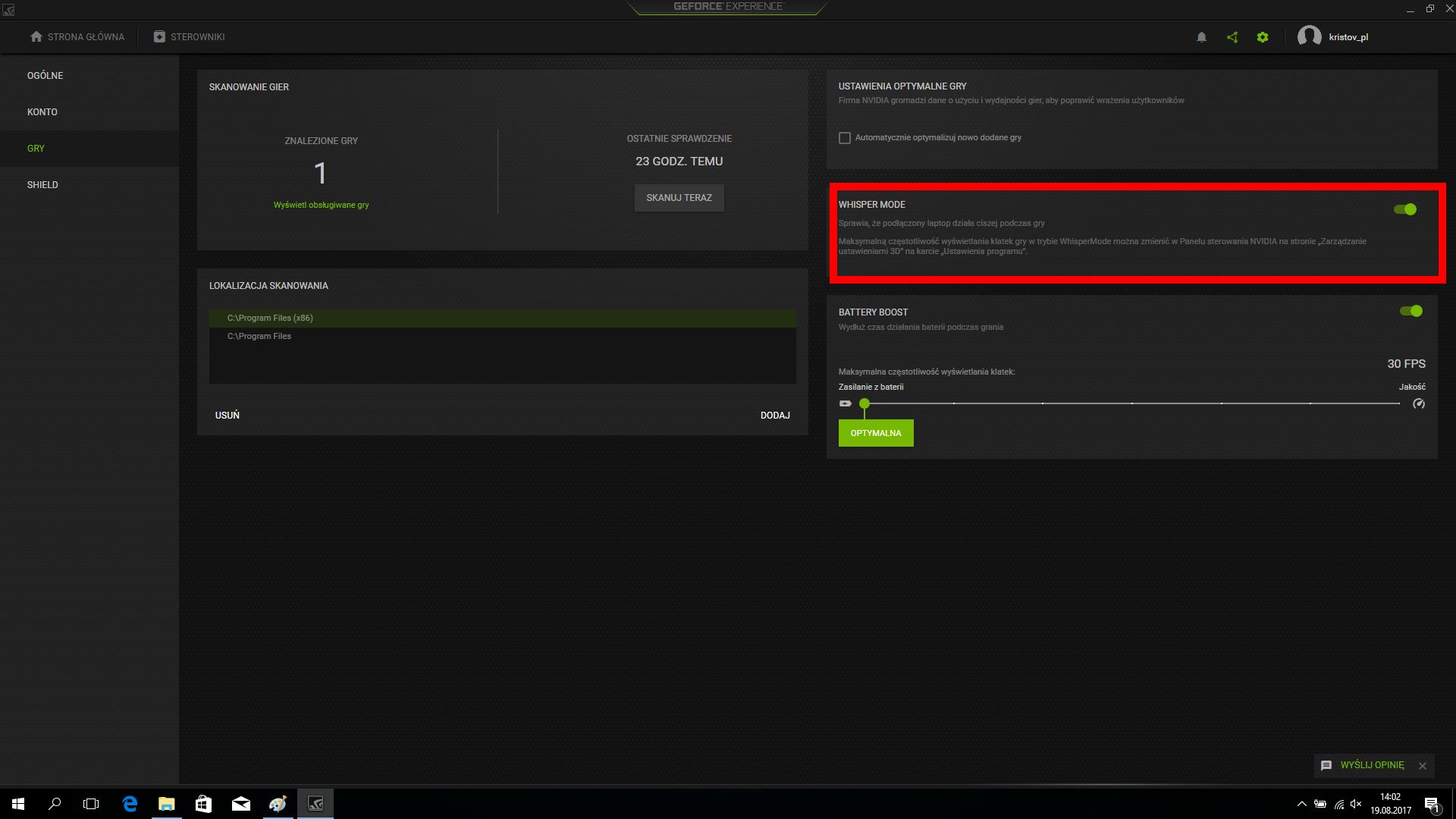Click the share icon in the top bar

tap(1232, 36)
